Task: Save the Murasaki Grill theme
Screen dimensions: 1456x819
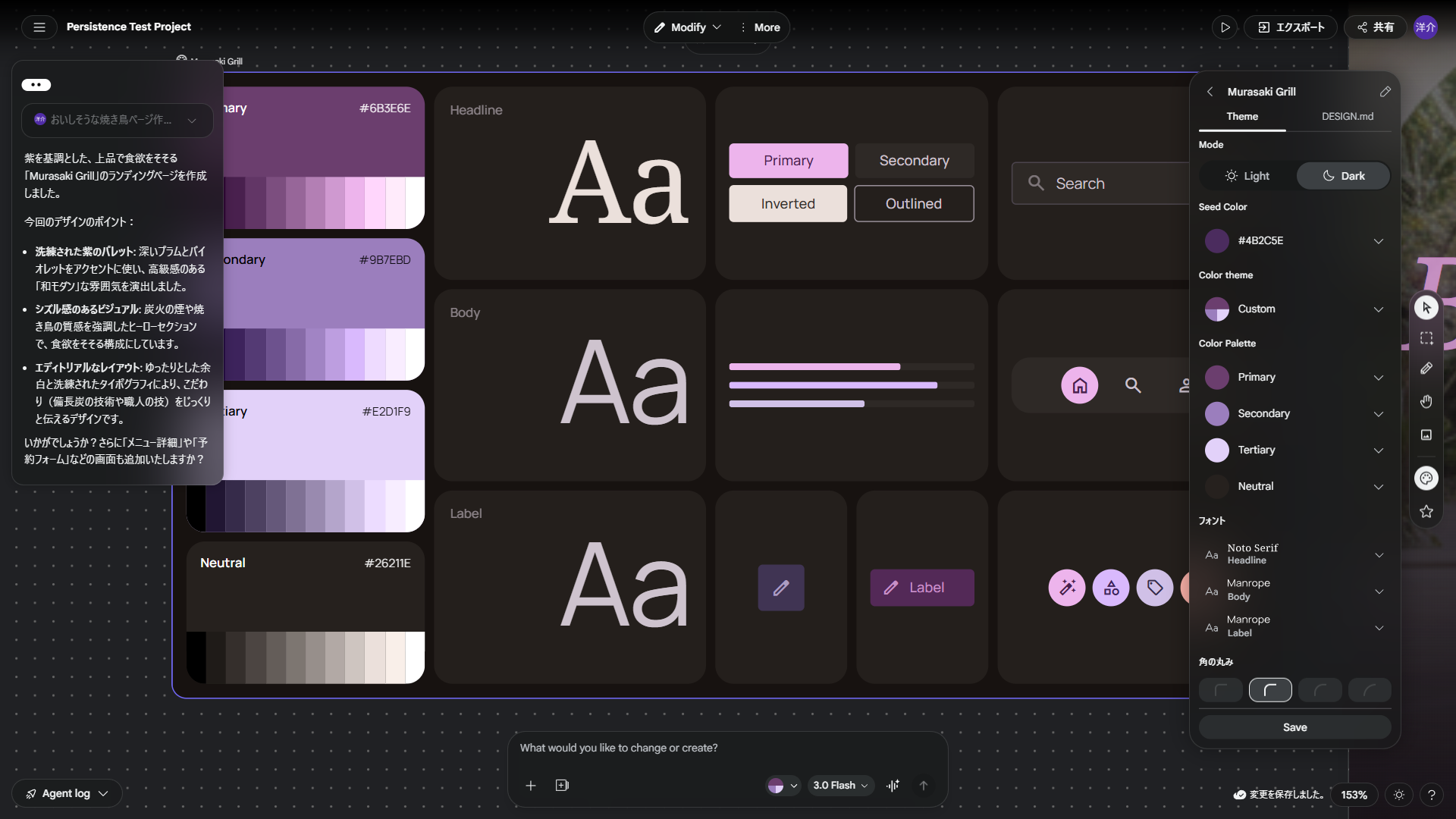Action: [x=1294, y=726]
